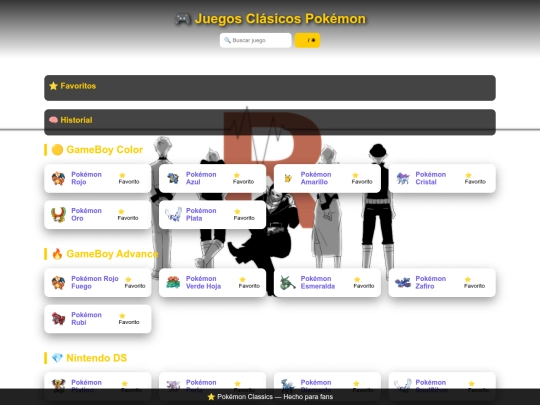Viewport: 540px width, 405px height.
Task: Mark Pokémon Azul as Favorito
Action: (243, 178)
